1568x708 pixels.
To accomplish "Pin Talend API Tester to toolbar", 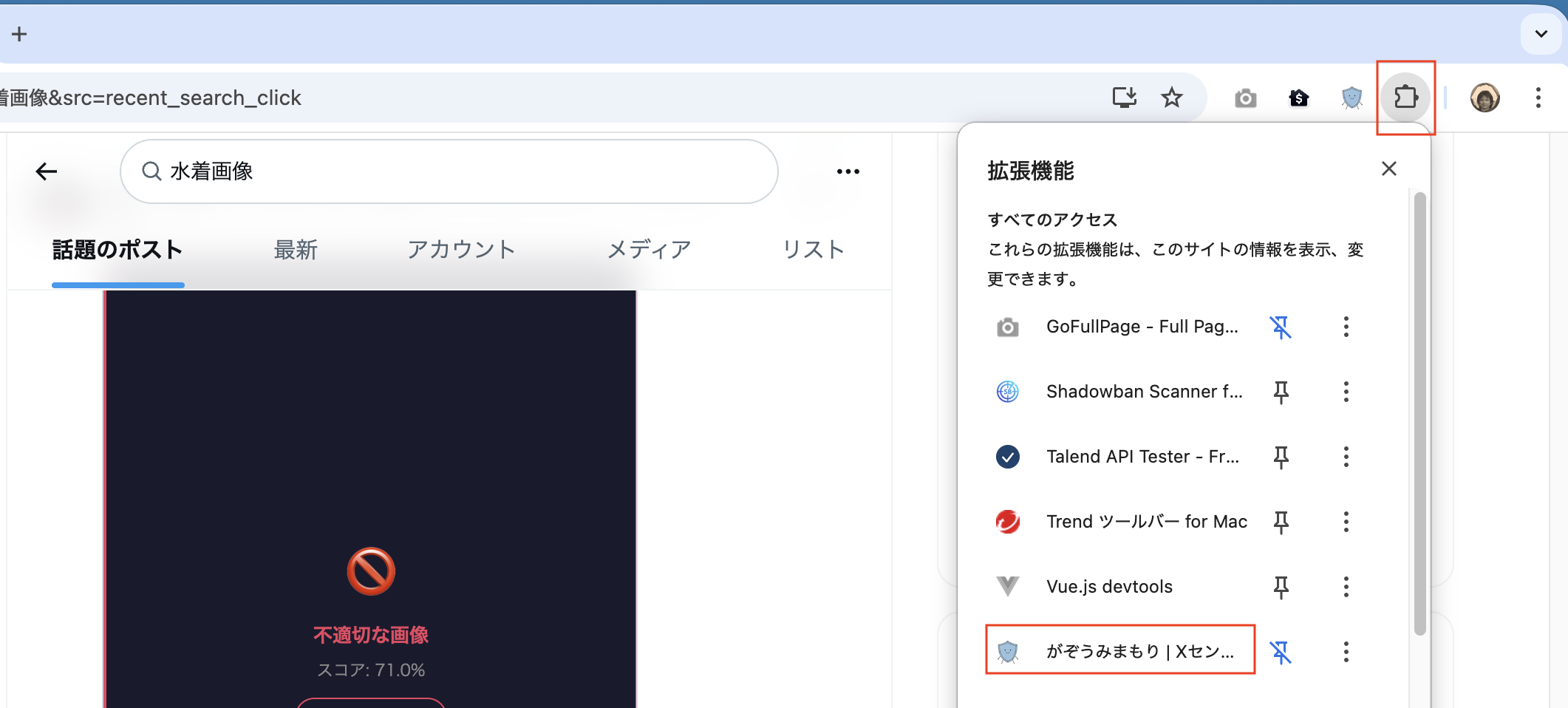I will (1281, 457).
